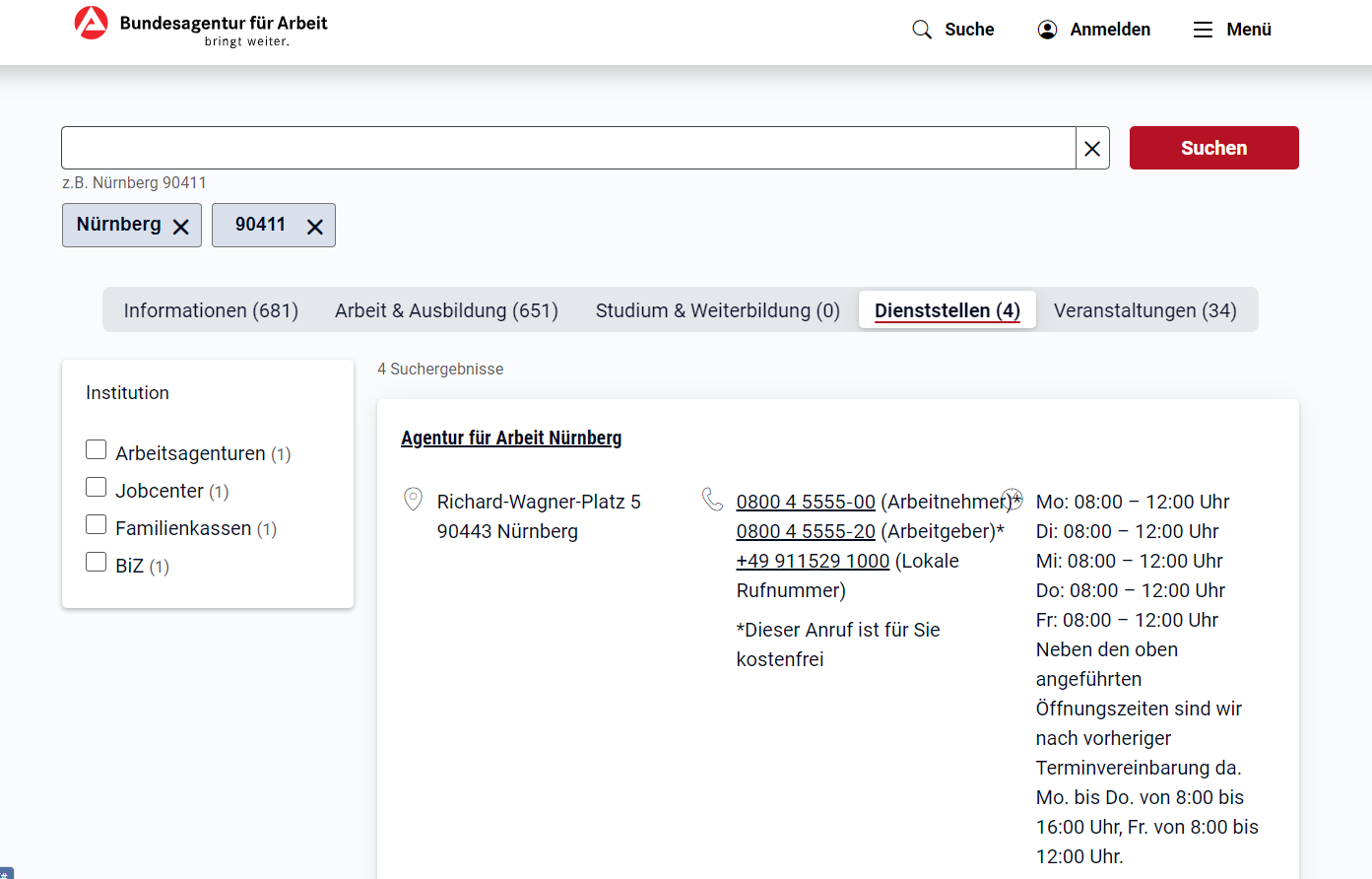This screenshot has width=1372, height=879.
Task: Remove the Nürnberg filter chip
Action: pos(181,227)
